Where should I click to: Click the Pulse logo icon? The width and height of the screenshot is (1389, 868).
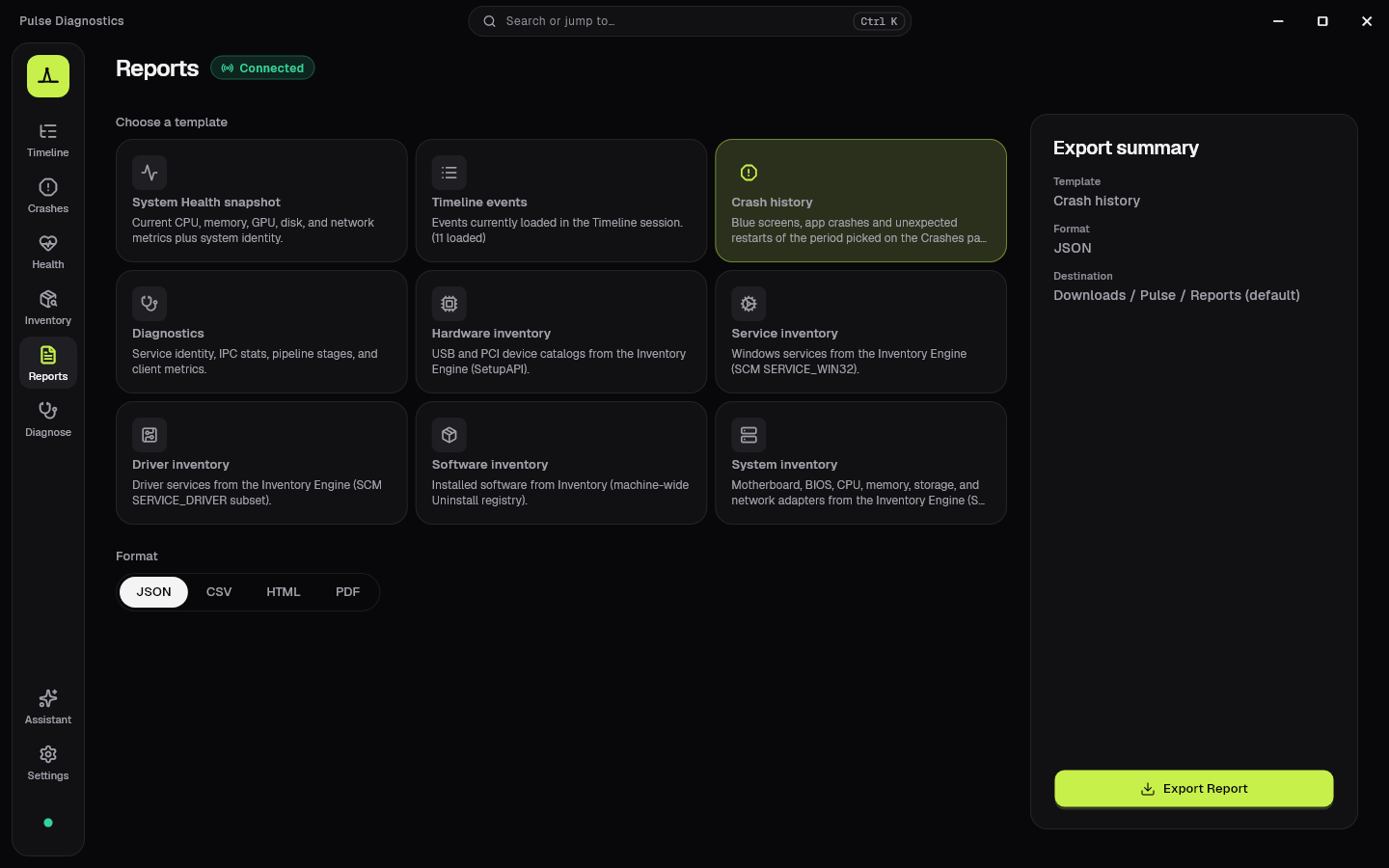pos(48,76)
